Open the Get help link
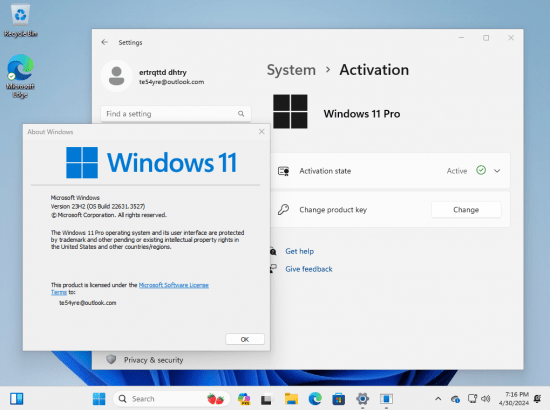 [x=299, y=251]
